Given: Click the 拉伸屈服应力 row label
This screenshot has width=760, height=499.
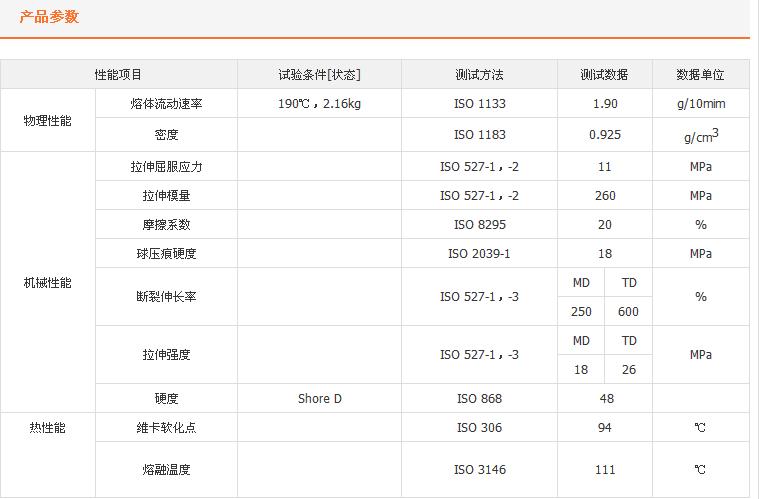Looking at the screenshot, I should point(167,167).
